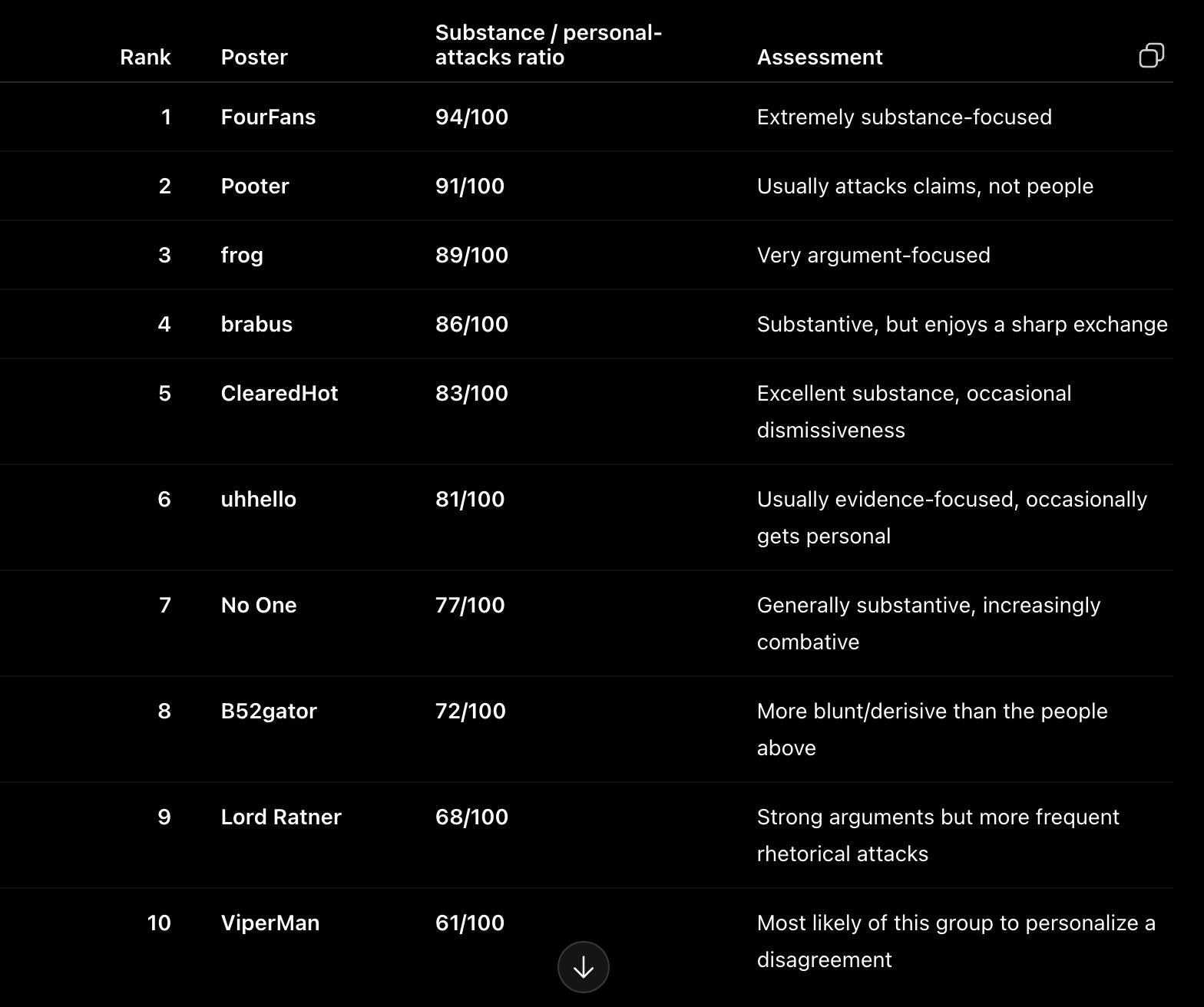Click the scroll-to-bottom arrow button

point(584,967)
